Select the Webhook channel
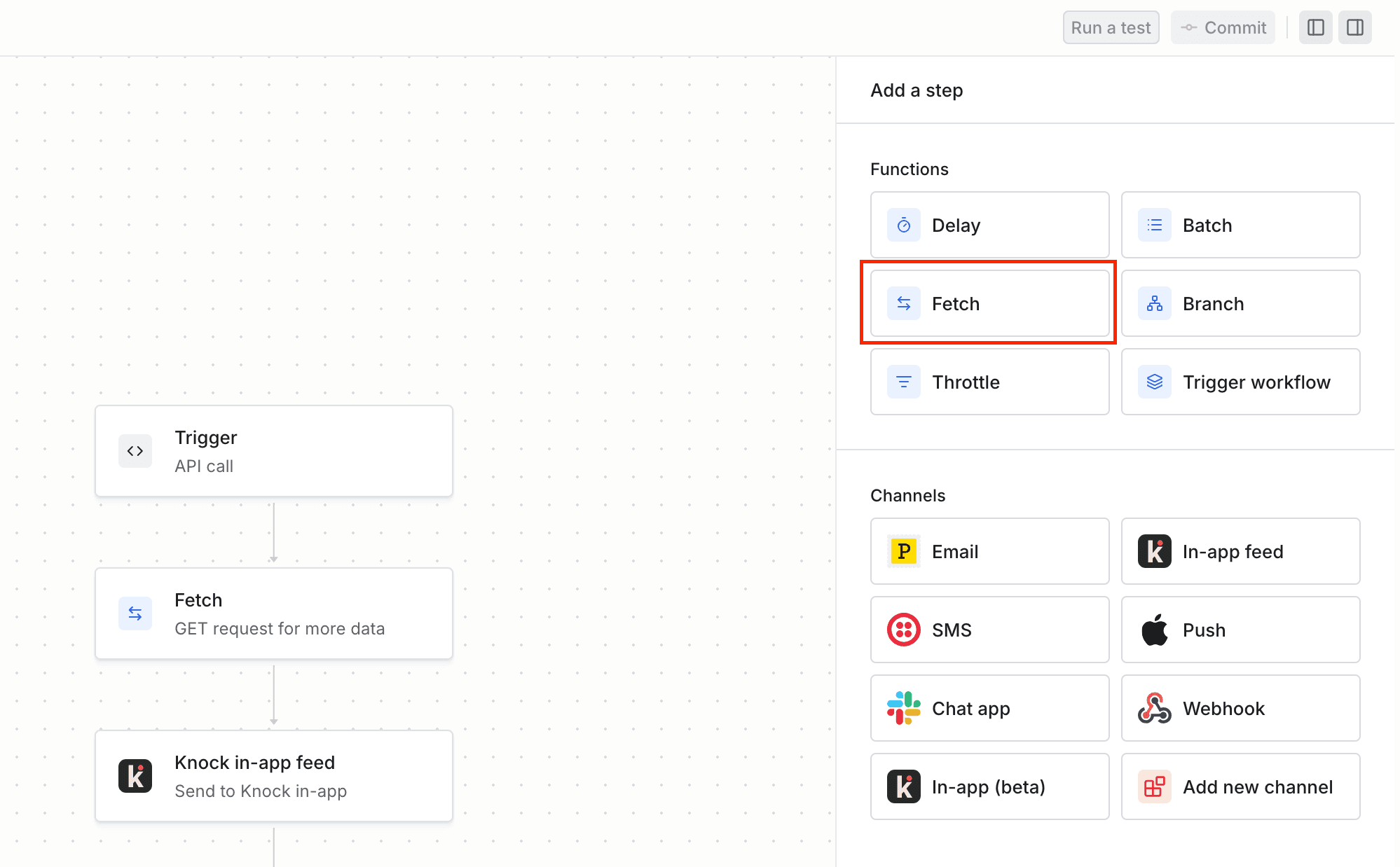This screenshot has height=867, width=1400. (x=1240, y=708)
